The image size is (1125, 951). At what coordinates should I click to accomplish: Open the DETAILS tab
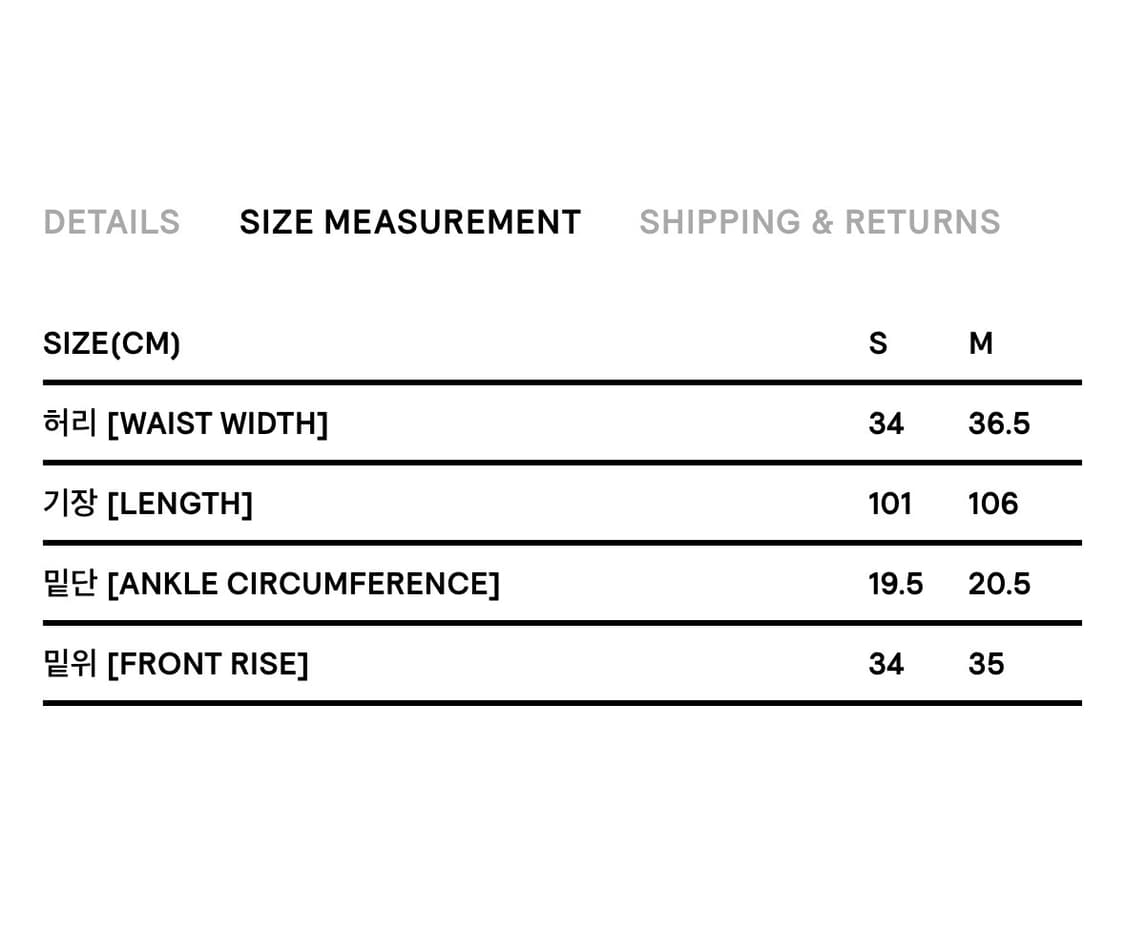[x=111, y=222]
